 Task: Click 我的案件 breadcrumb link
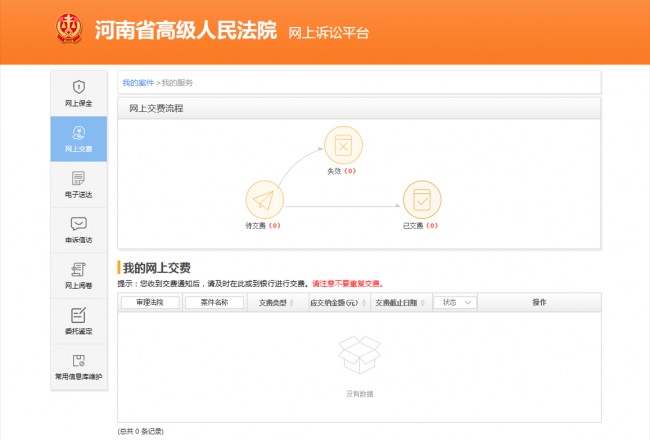click(138, 81)
